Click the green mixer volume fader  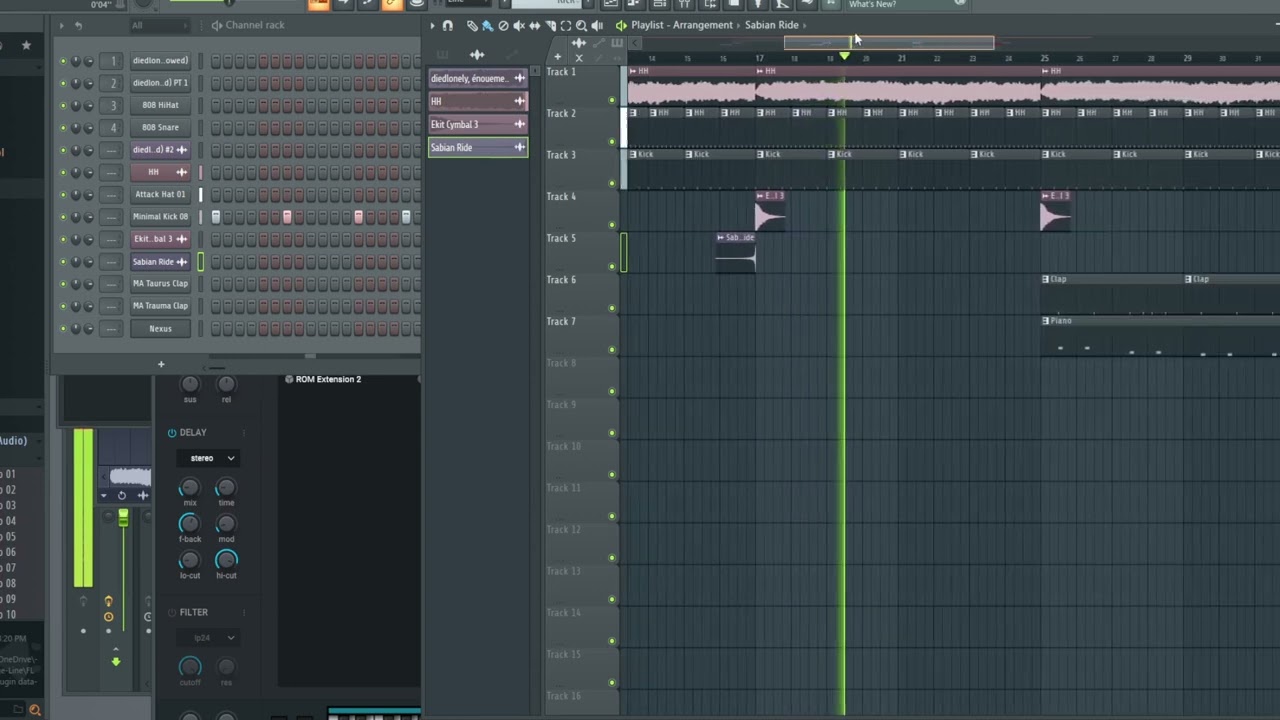click(x=123, y=517)
